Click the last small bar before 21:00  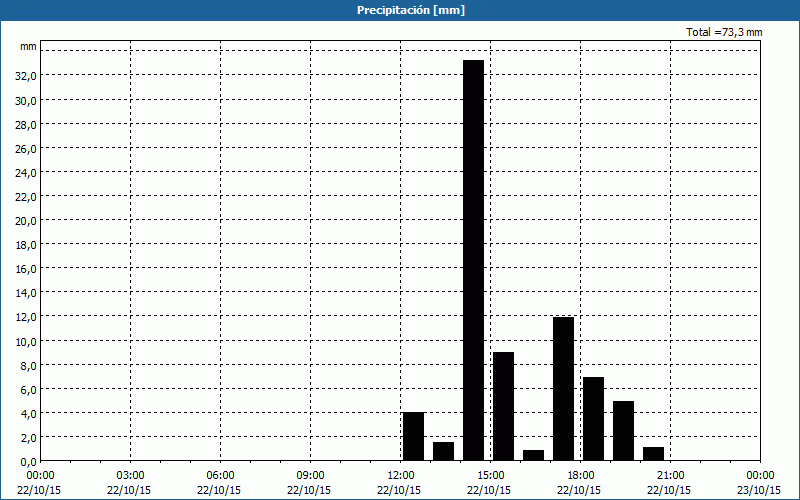pyautogui.click(x=654, y=454)
